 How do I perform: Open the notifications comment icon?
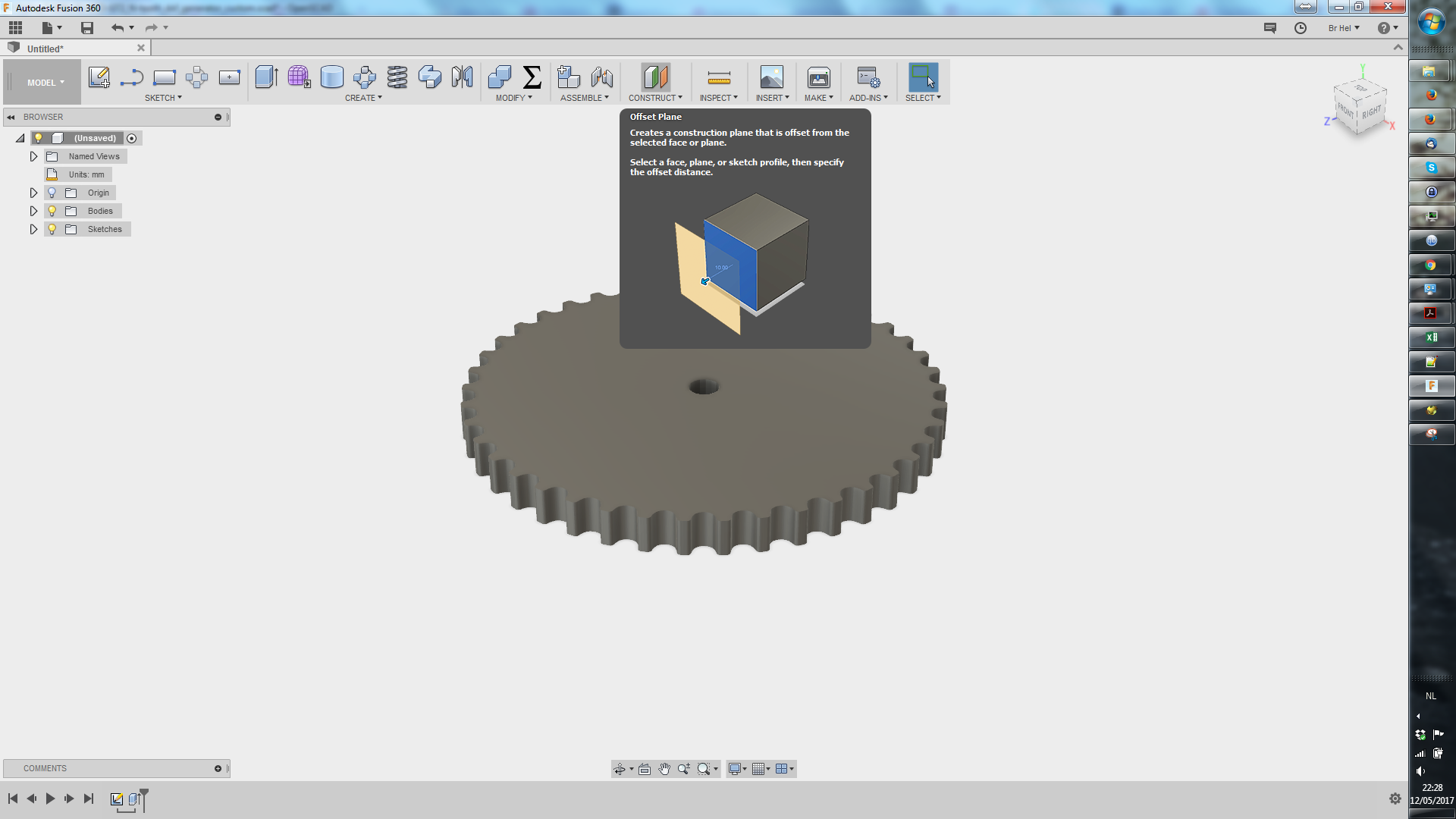(x=1270, y=28)
